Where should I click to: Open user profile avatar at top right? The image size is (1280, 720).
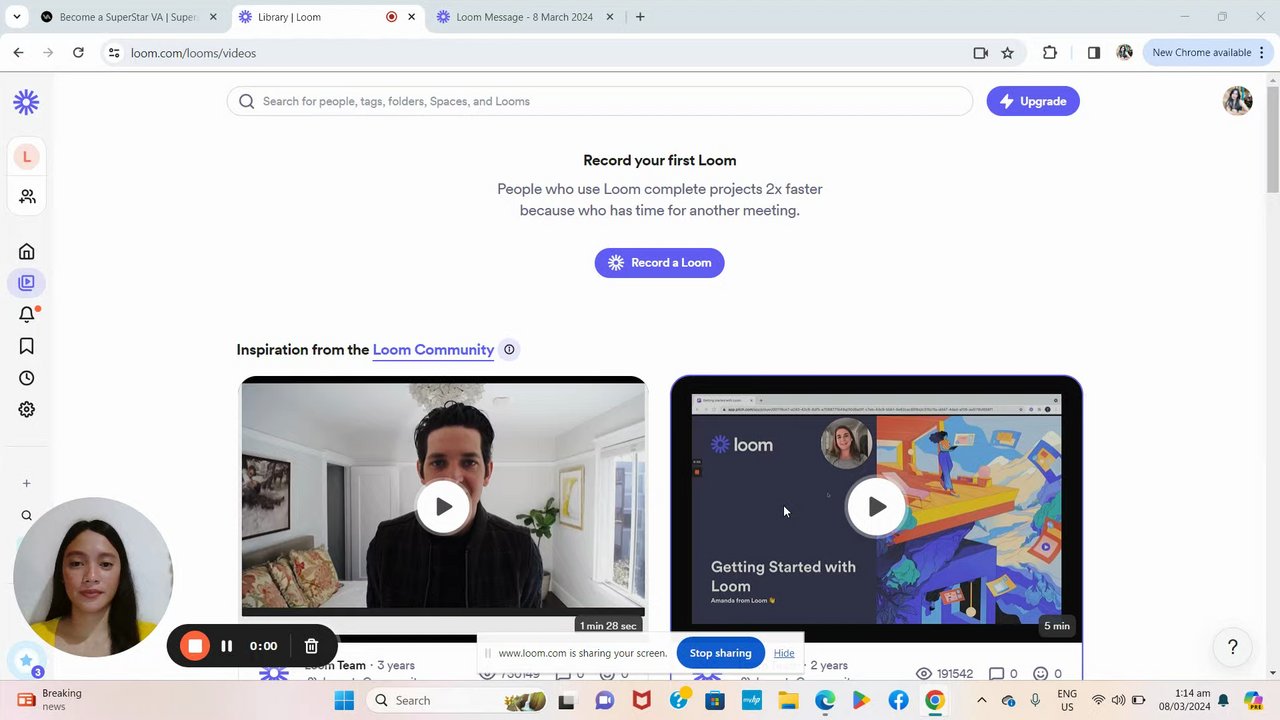[1237, 101]
